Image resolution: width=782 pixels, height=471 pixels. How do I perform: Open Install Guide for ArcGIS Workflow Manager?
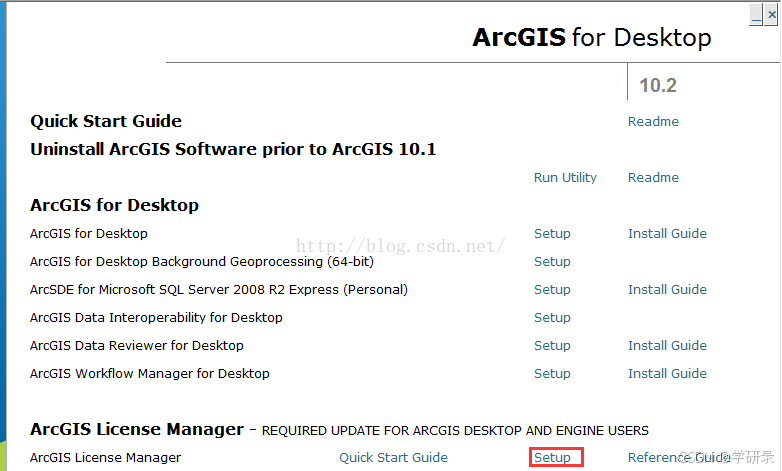click(667, 373)
